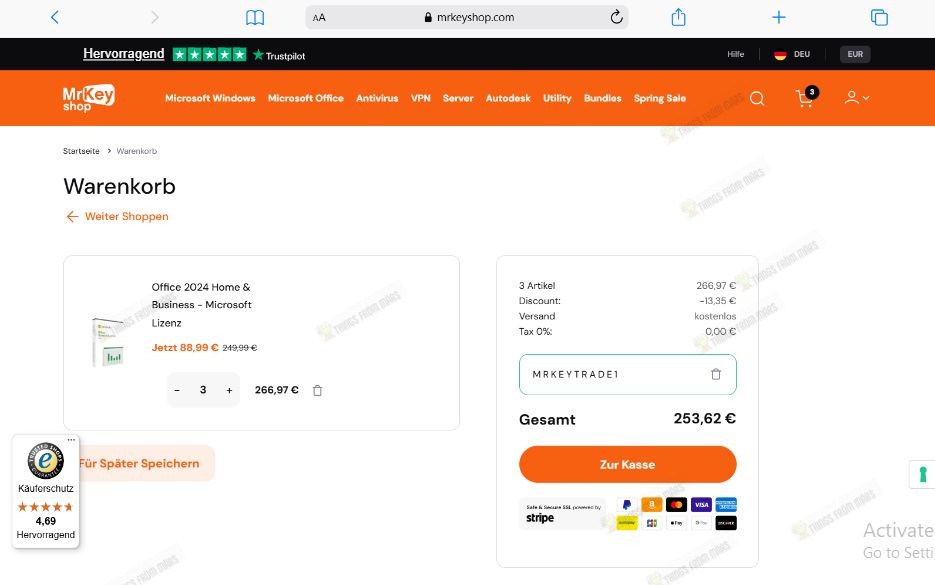Viewport: 935px width, 585px height.
Task: Open the Autodesk menu
Action: coord(508,98)
